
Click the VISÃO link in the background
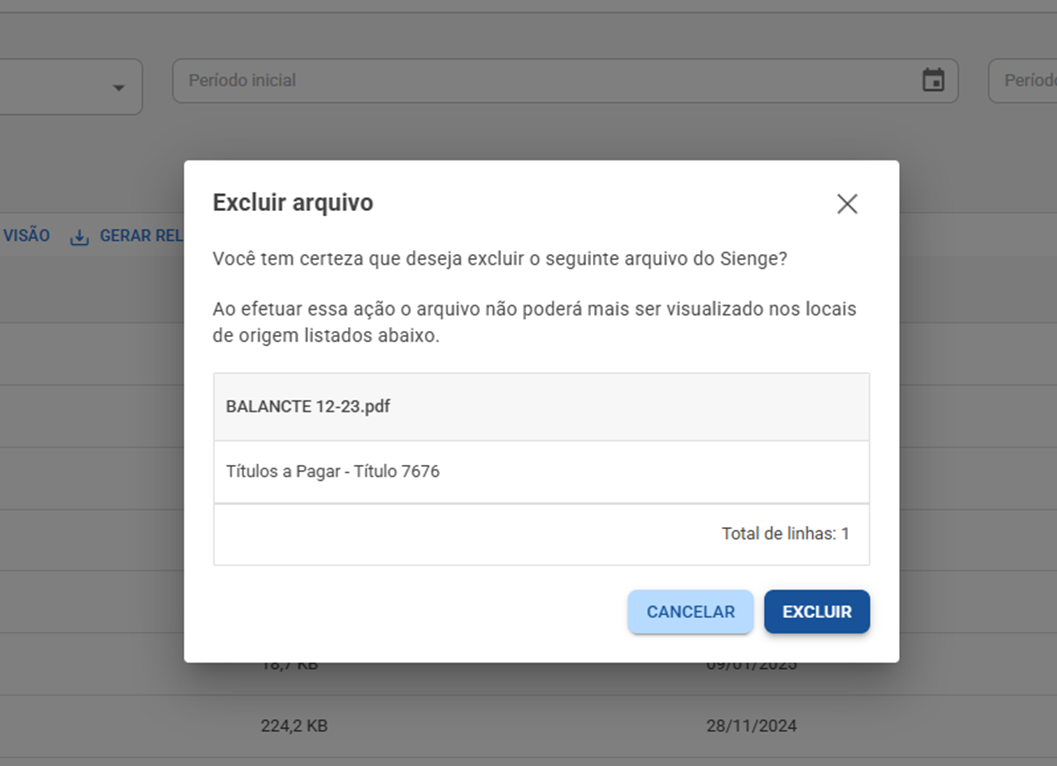click(x=26, y=235)
